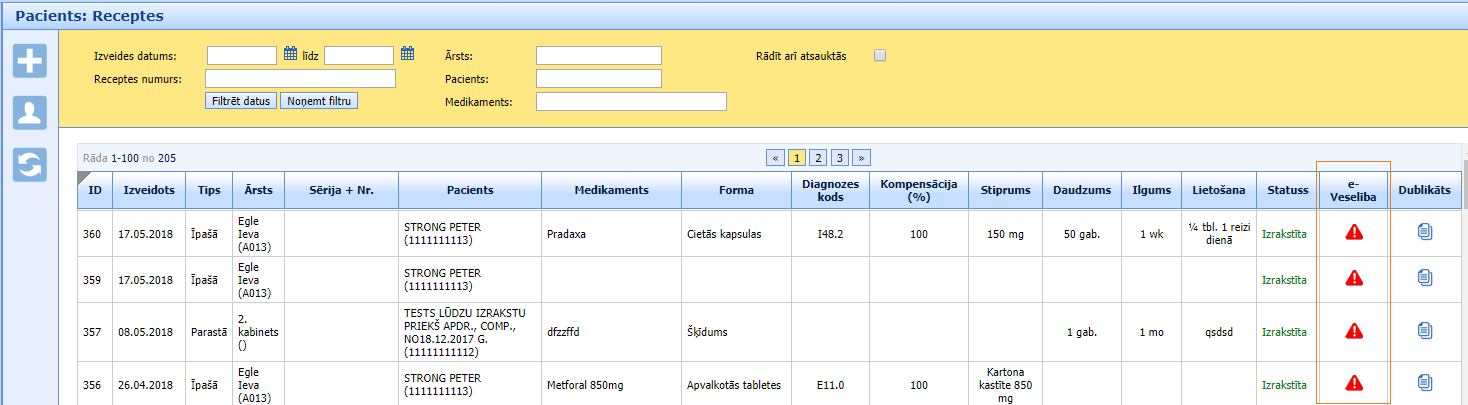
Task: Click the refresh icon in left sidebar
Action: pyautogui.click(x=30, y=165)
